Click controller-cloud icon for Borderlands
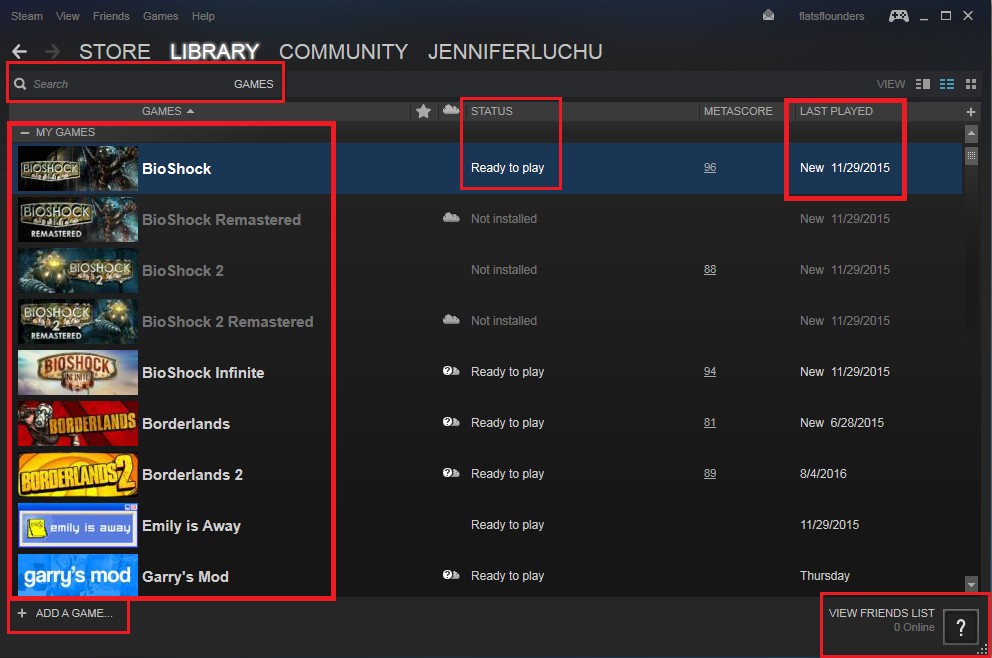Viewport: 992px width, 658px height. (x=451, y=422)
